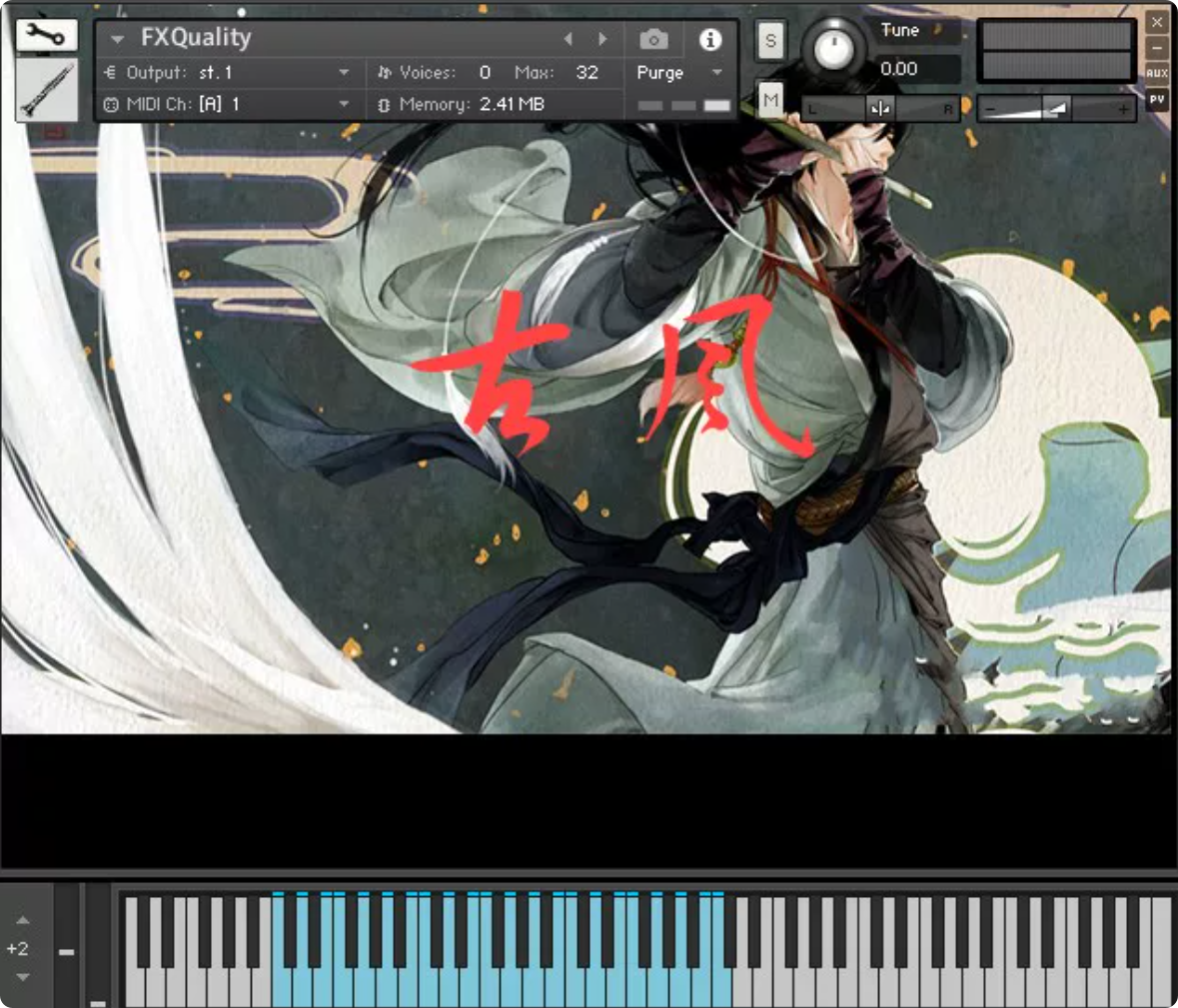
Task: Click the Memory chip icon
Action: [x=384, y=105]
